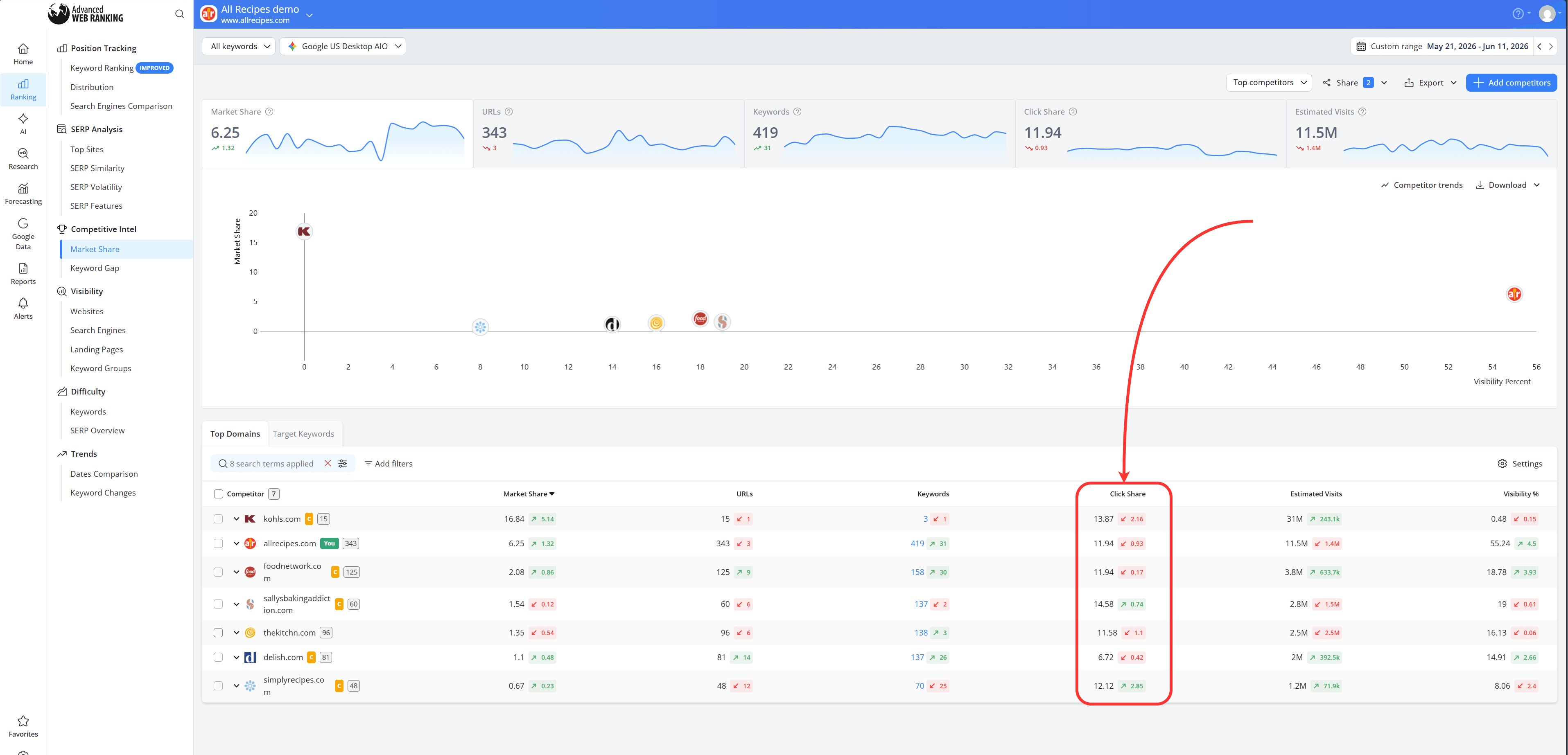The image size is (1568, 755).
Task: Open Keyword Gap in sidebar
Action: [94, 268]
